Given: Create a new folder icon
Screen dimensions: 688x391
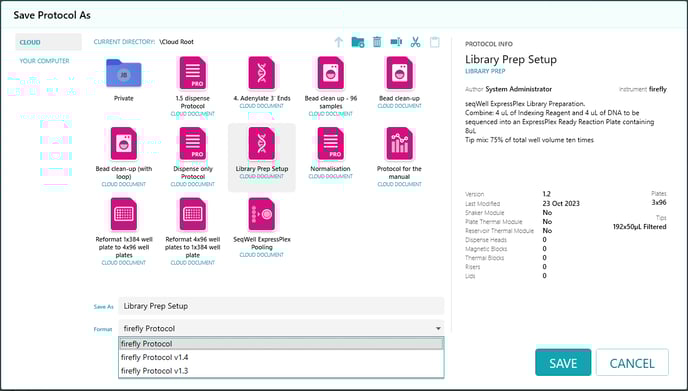Looking at the screenshot, I should [358, 42].
